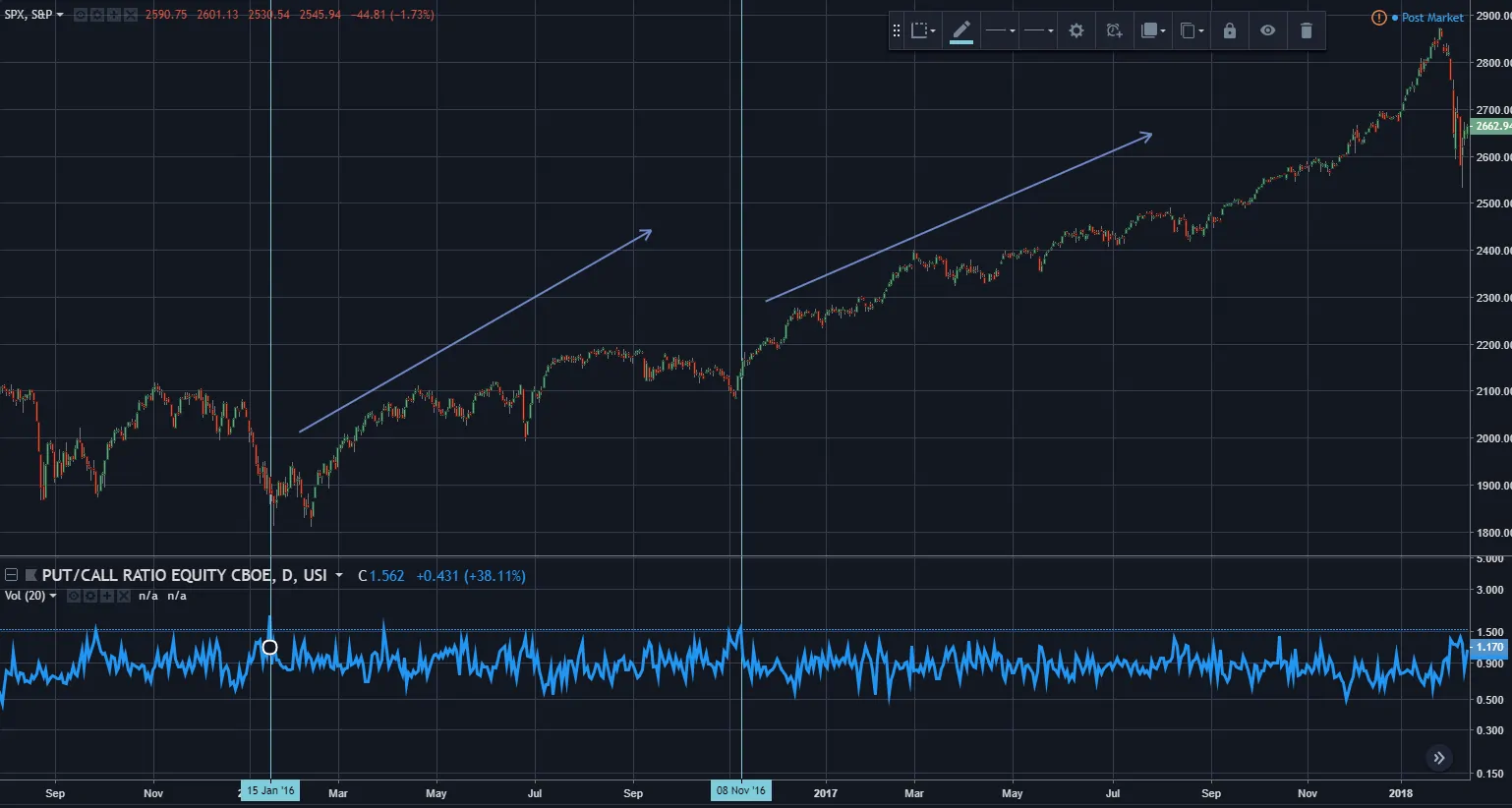
Task: Click the flag icon beside PUT/CALL RATIO
Action: click(30, 575)
